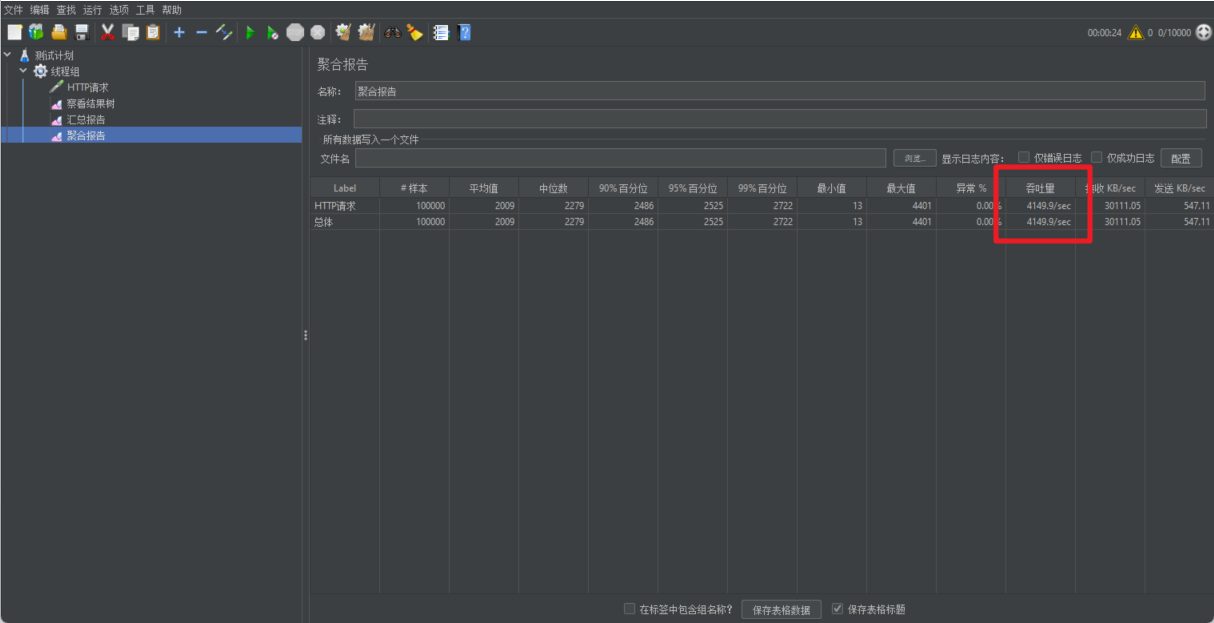Click the 配置 configure button
Image resolution: width=1214 pixels, height=623 pixels.
point(1181,158)
